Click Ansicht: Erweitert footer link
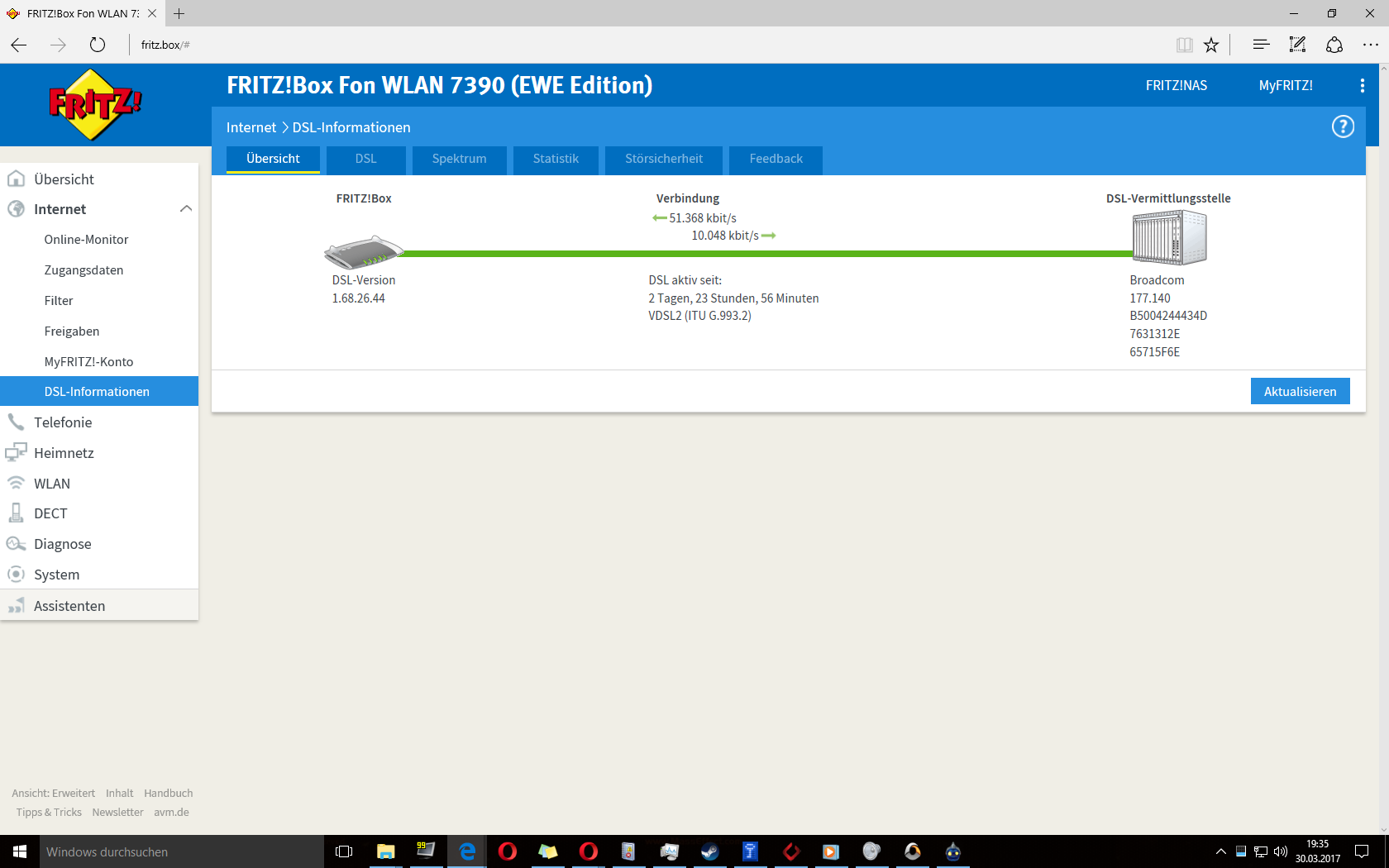Viewport: 1389px width, 868px height. (54, 793)
